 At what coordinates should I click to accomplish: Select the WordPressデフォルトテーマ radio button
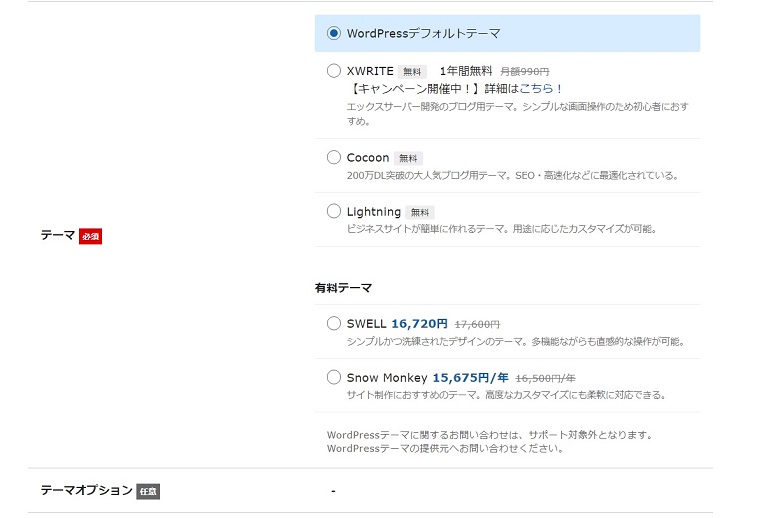tap(333, 33)
